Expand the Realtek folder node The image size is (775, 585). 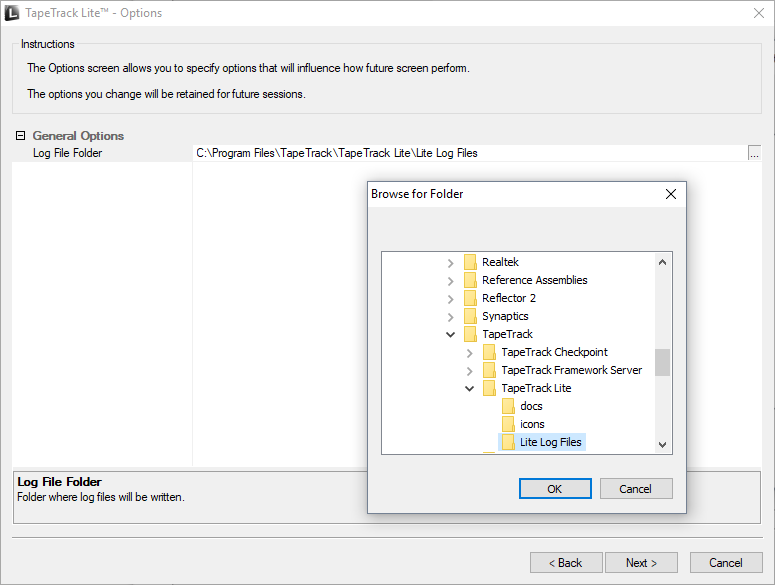[x=450, y=263]
